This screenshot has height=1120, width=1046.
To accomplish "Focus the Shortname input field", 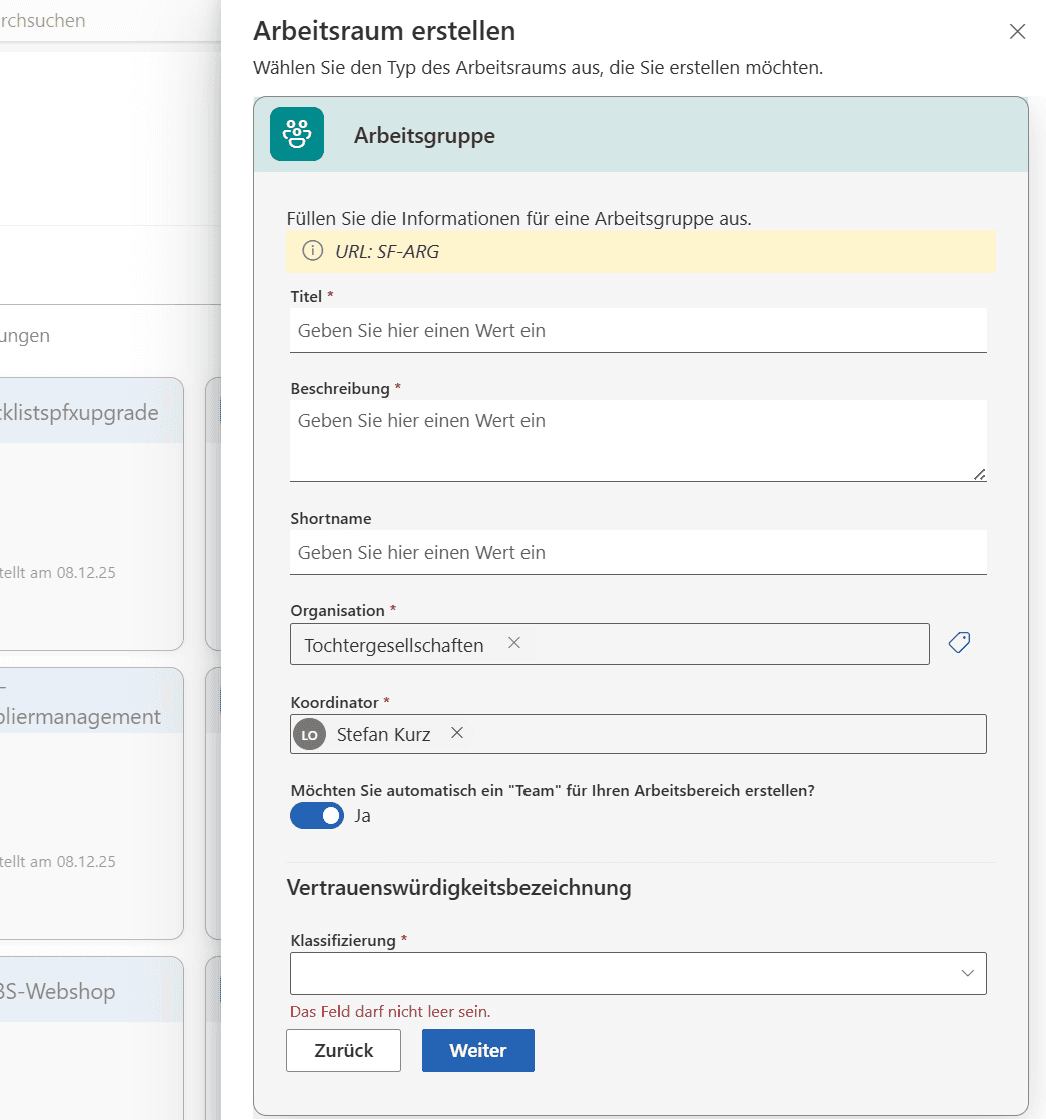I will (x=638, y=552).
